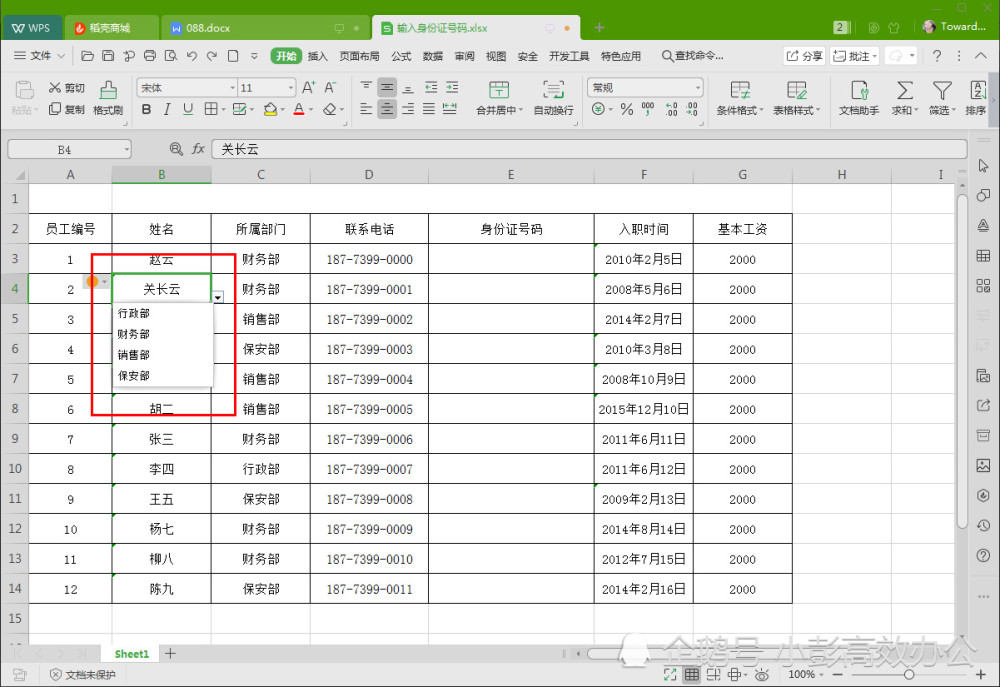Click the 批注 comment button

(x=855, y=56)
